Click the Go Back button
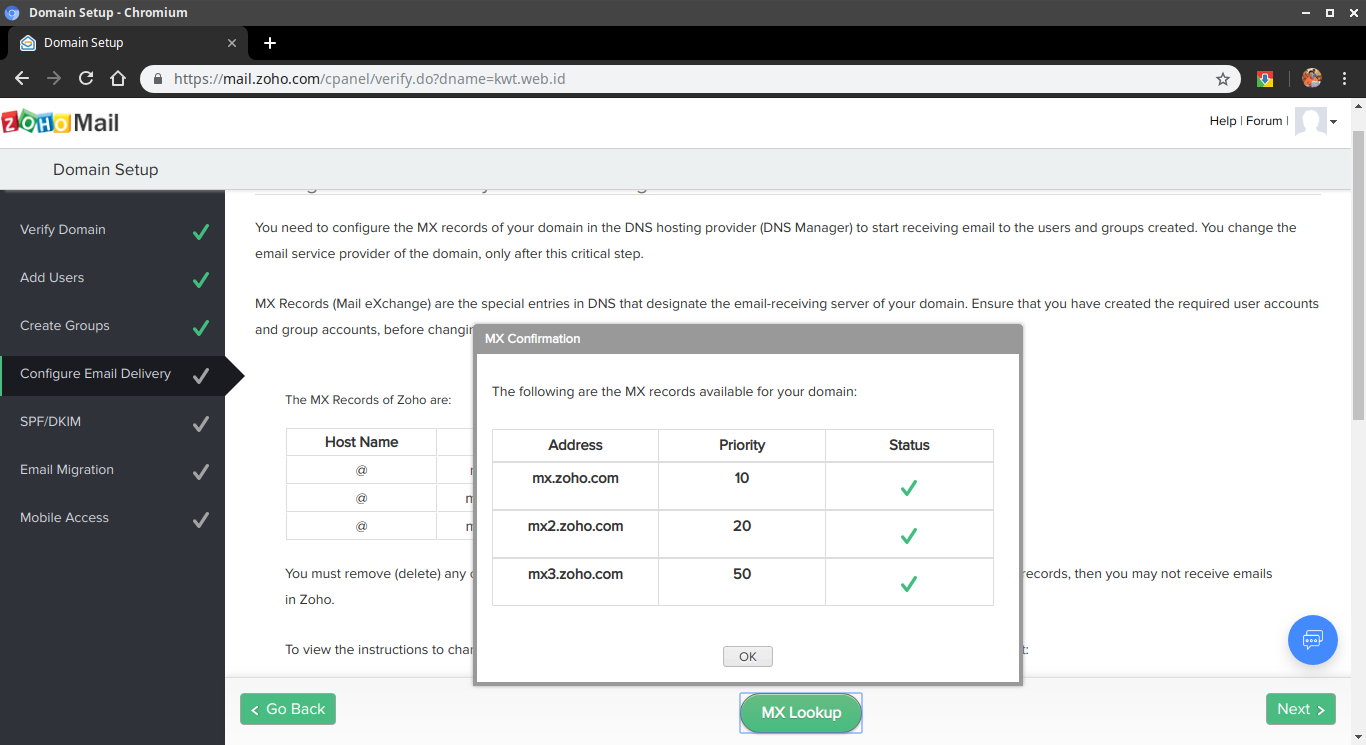The image size is (1366, 745). (x=288, y=709)
